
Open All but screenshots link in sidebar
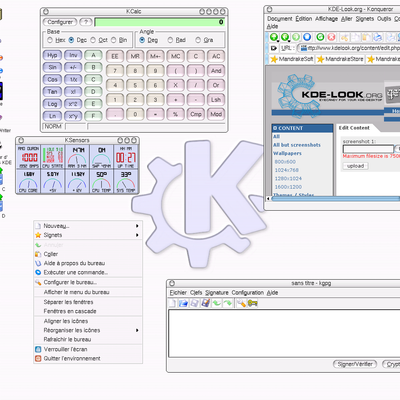(297, 145)
